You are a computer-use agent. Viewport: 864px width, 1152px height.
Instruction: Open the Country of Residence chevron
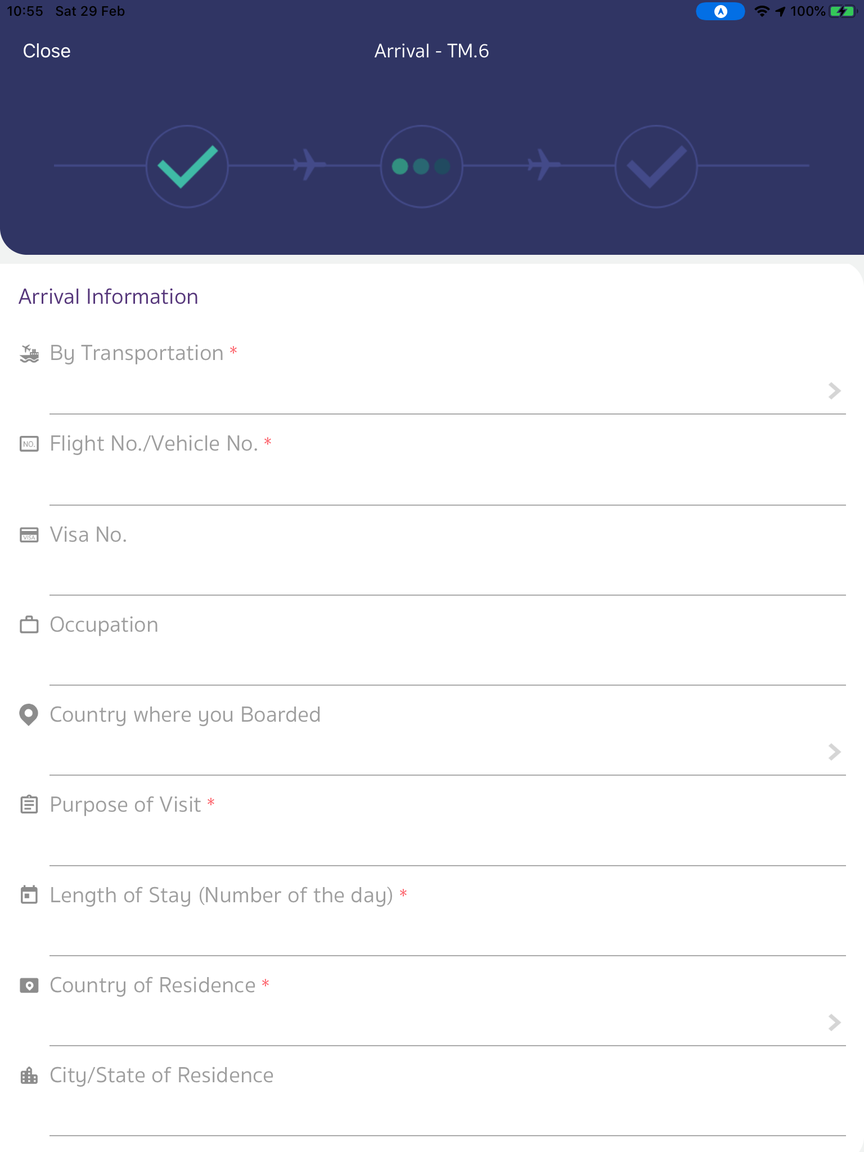coord(834,1022)
